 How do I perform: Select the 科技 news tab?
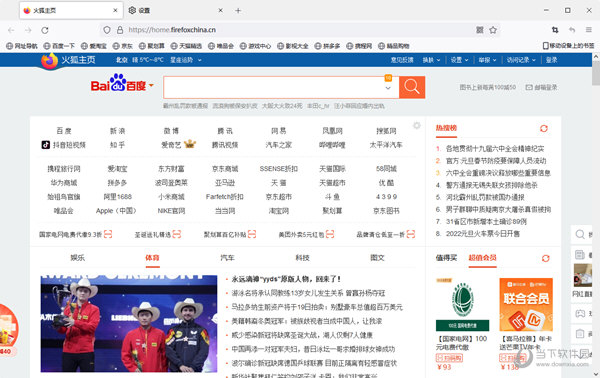tap(302, 258)
